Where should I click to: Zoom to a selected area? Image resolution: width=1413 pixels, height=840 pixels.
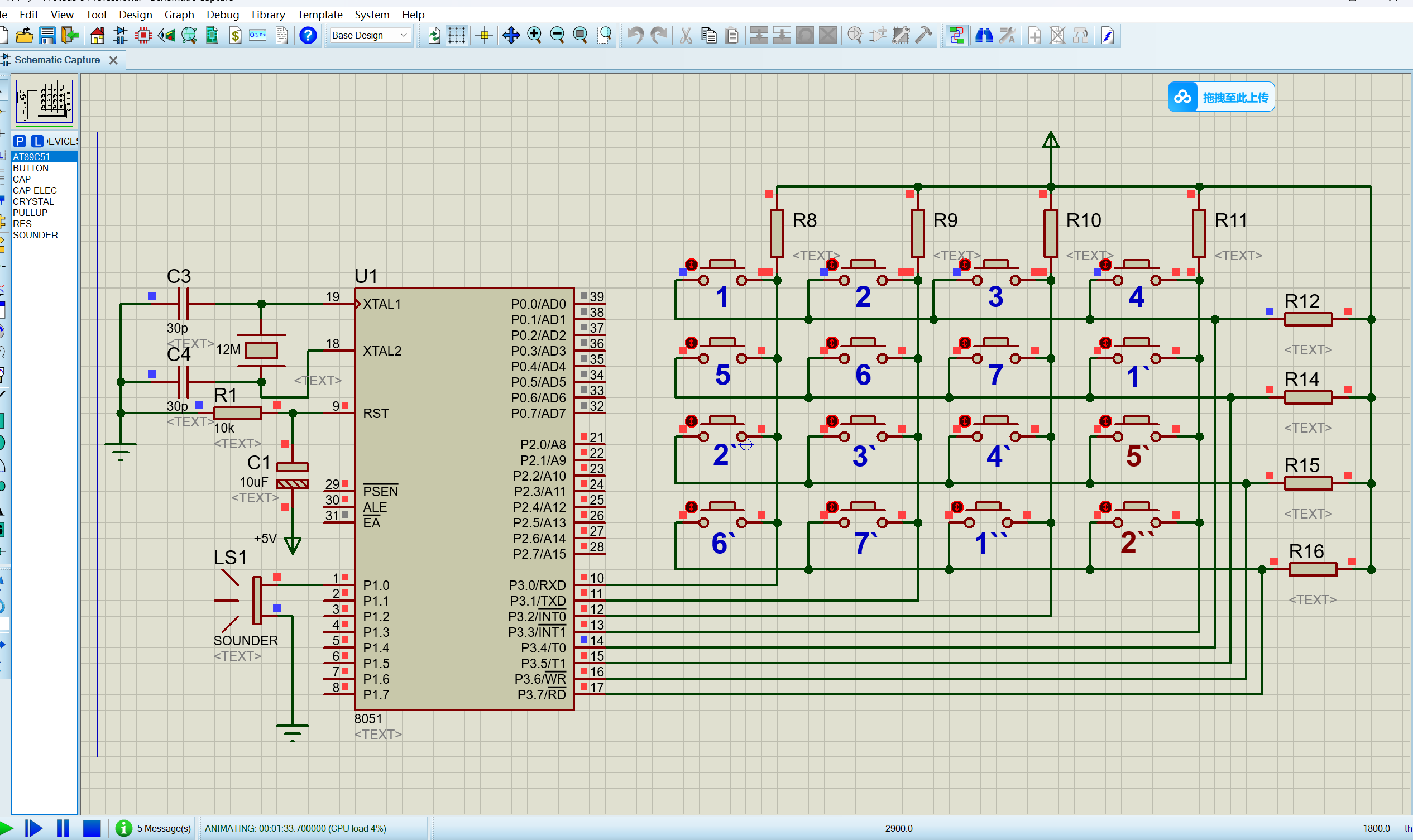tap(605, 36)
